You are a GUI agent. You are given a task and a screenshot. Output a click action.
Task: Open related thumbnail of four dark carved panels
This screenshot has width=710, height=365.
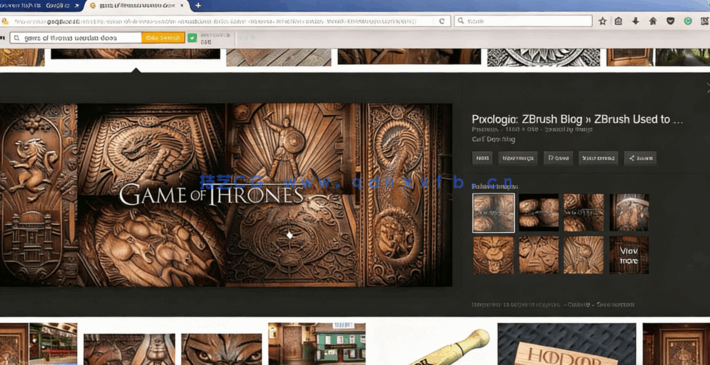(539, 213)
